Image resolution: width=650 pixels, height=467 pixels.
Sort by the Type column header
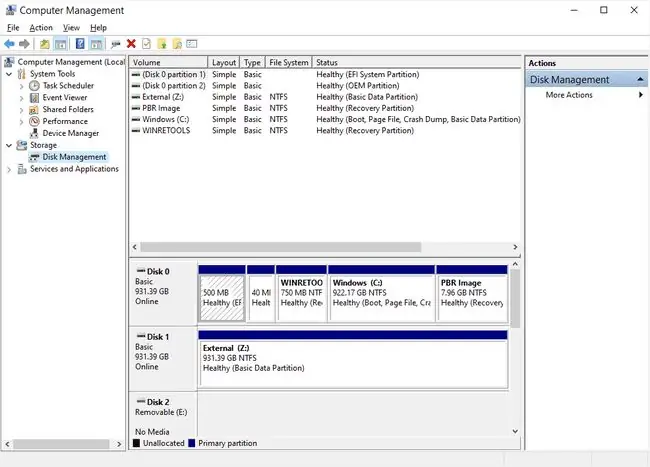coord(252,62)
